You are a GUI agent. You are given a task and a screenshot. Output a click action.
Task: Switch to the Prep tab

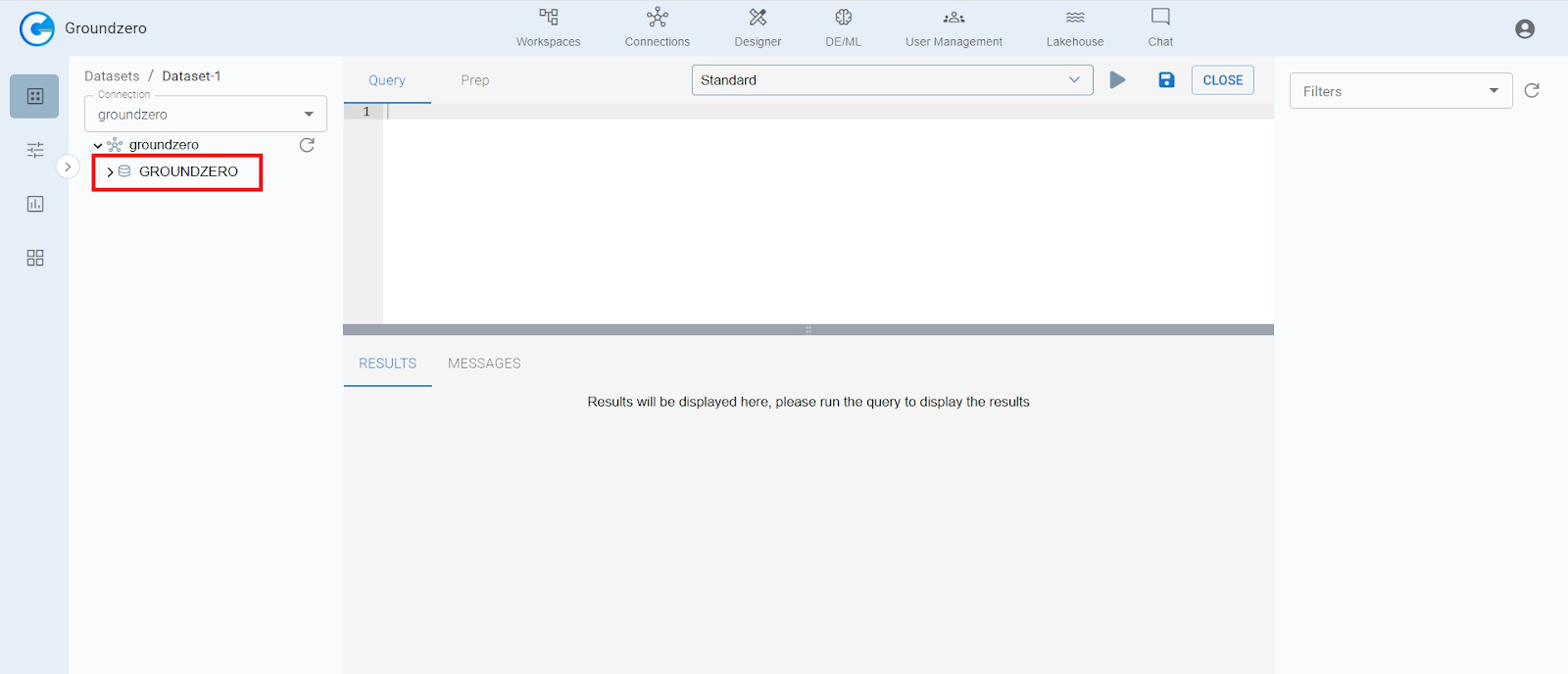tap(474, 80)
